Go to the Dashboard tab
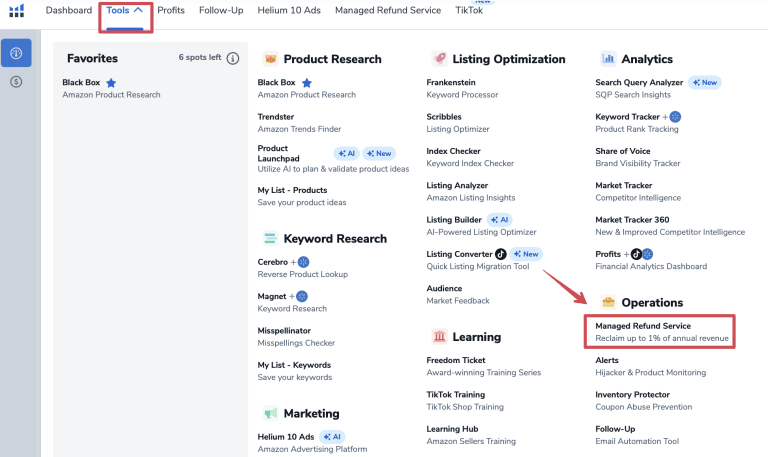This screenshot has height=457, width=768. (x=69, y=10)
